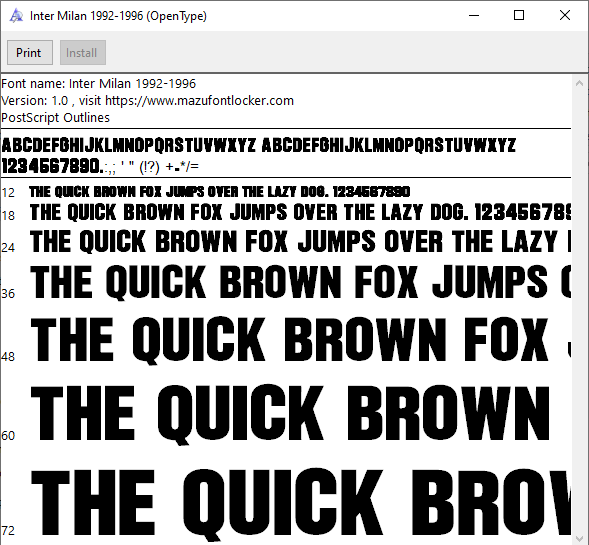Viewport: 589px width, 545px height.
Task: Minimize the font viewer window
Action: point(474,15)
